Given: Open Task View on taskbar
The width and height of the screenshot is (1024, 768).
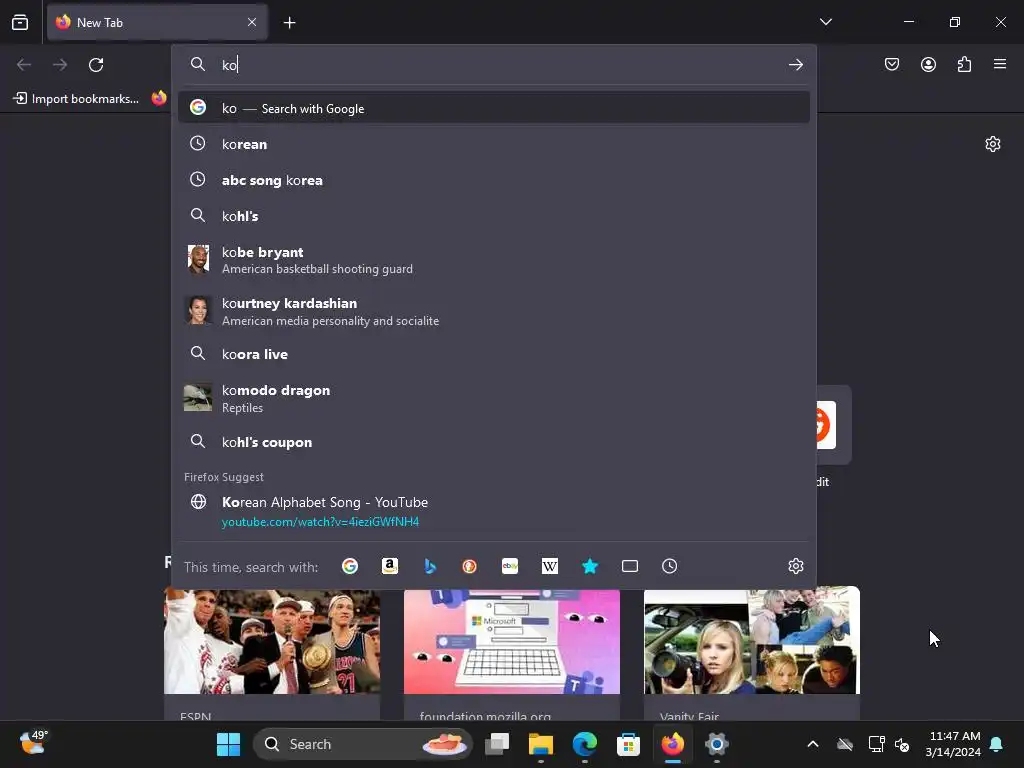Looking at the screenshot, I should pyautogui.click(x=497, y=744).
